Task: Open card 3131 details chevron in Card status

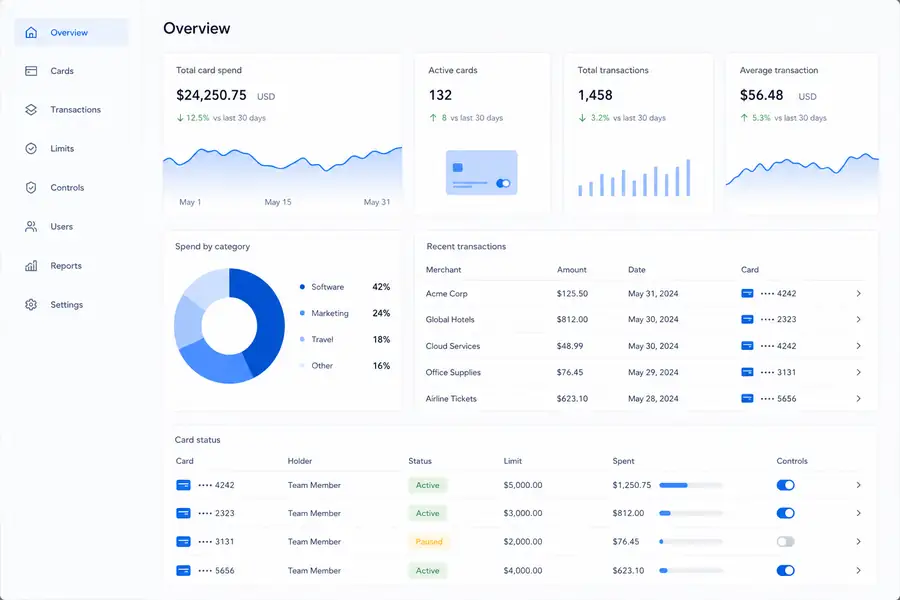Action: (859, 541)
